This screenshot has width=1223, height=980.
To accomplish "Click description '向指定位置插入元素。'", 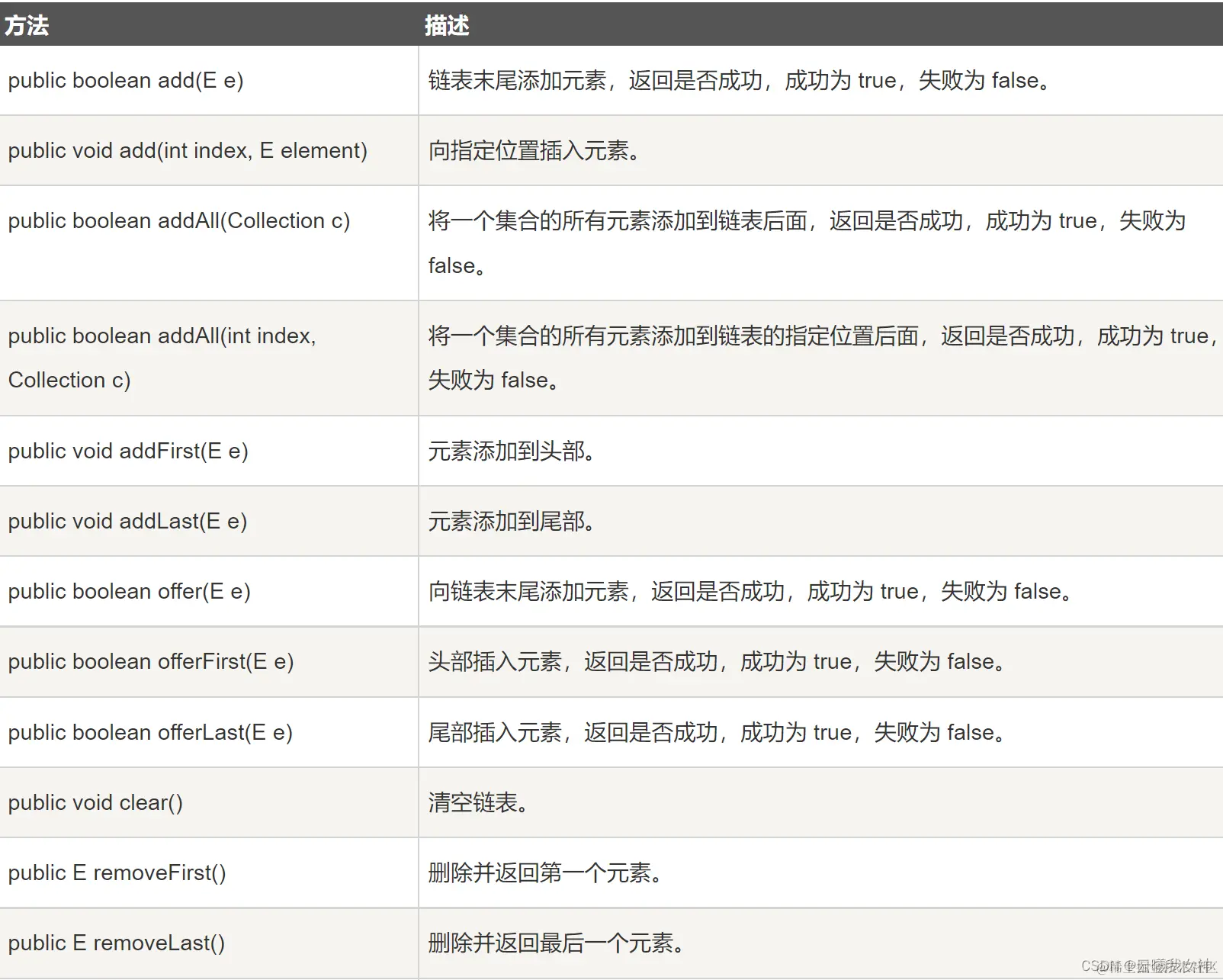I will 534,150.
